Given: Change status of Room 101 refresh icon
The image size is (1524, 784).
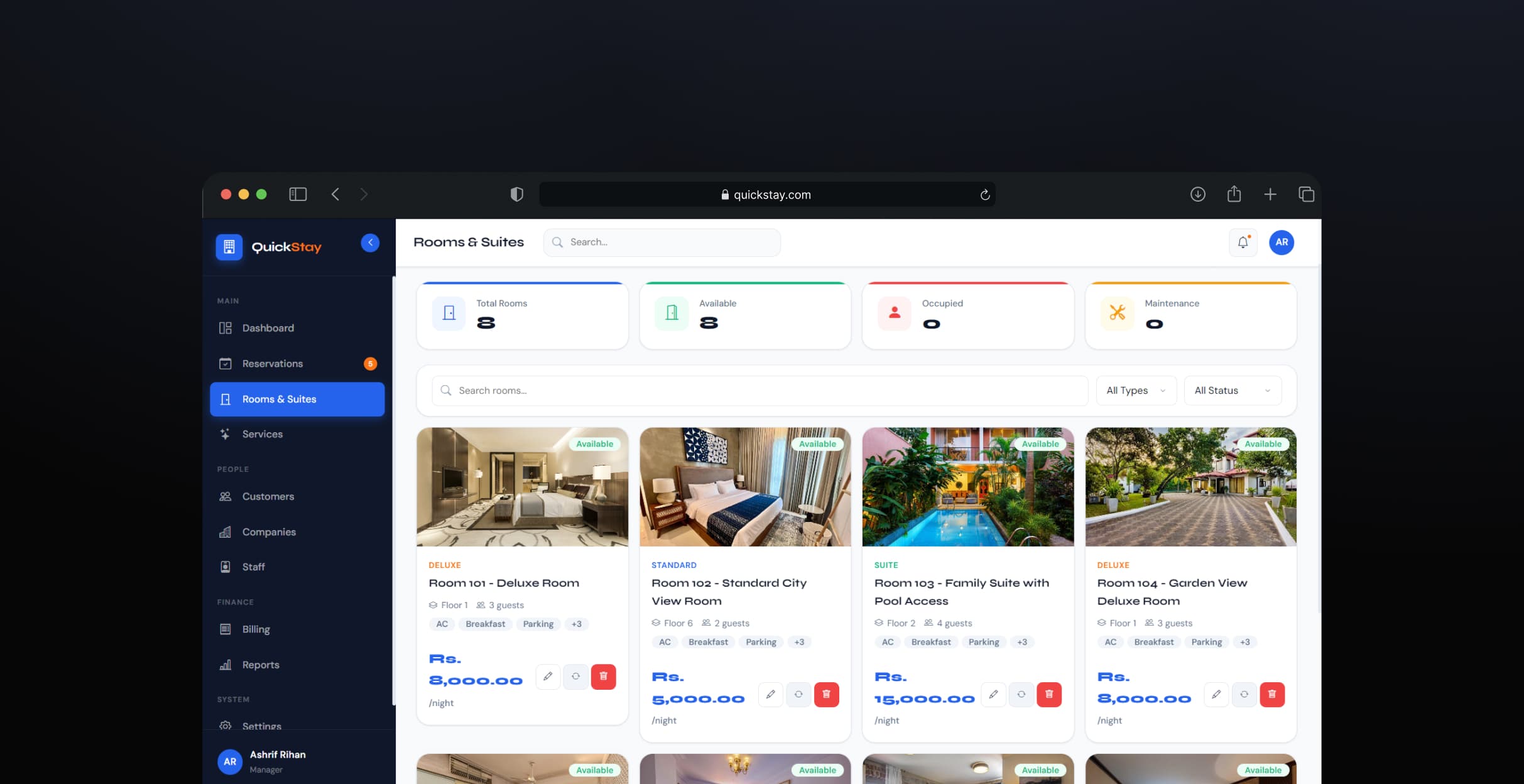Looking at the screenshot, I should 575,677.
